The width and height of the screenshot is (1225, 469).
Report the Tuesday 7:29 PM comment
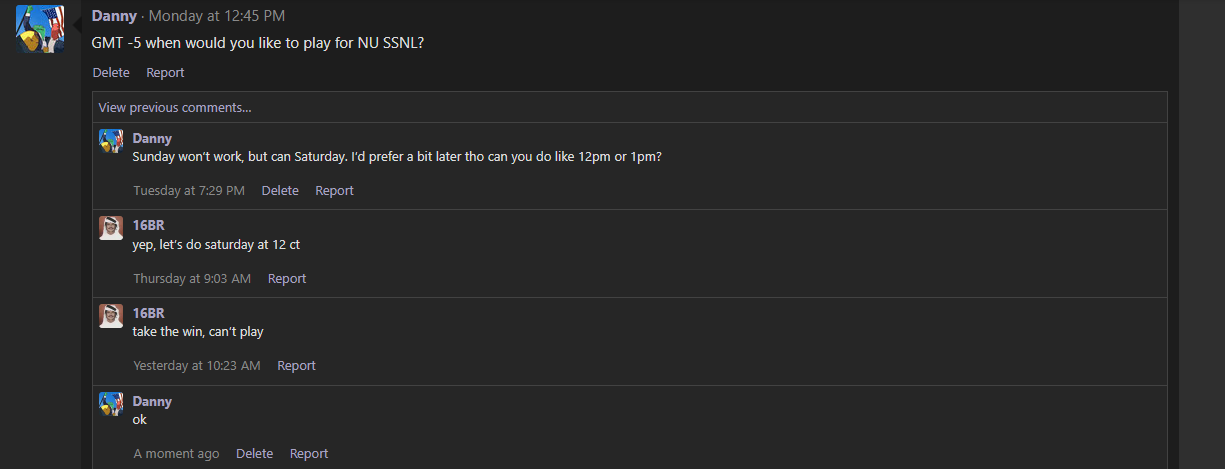pos(334,190)
